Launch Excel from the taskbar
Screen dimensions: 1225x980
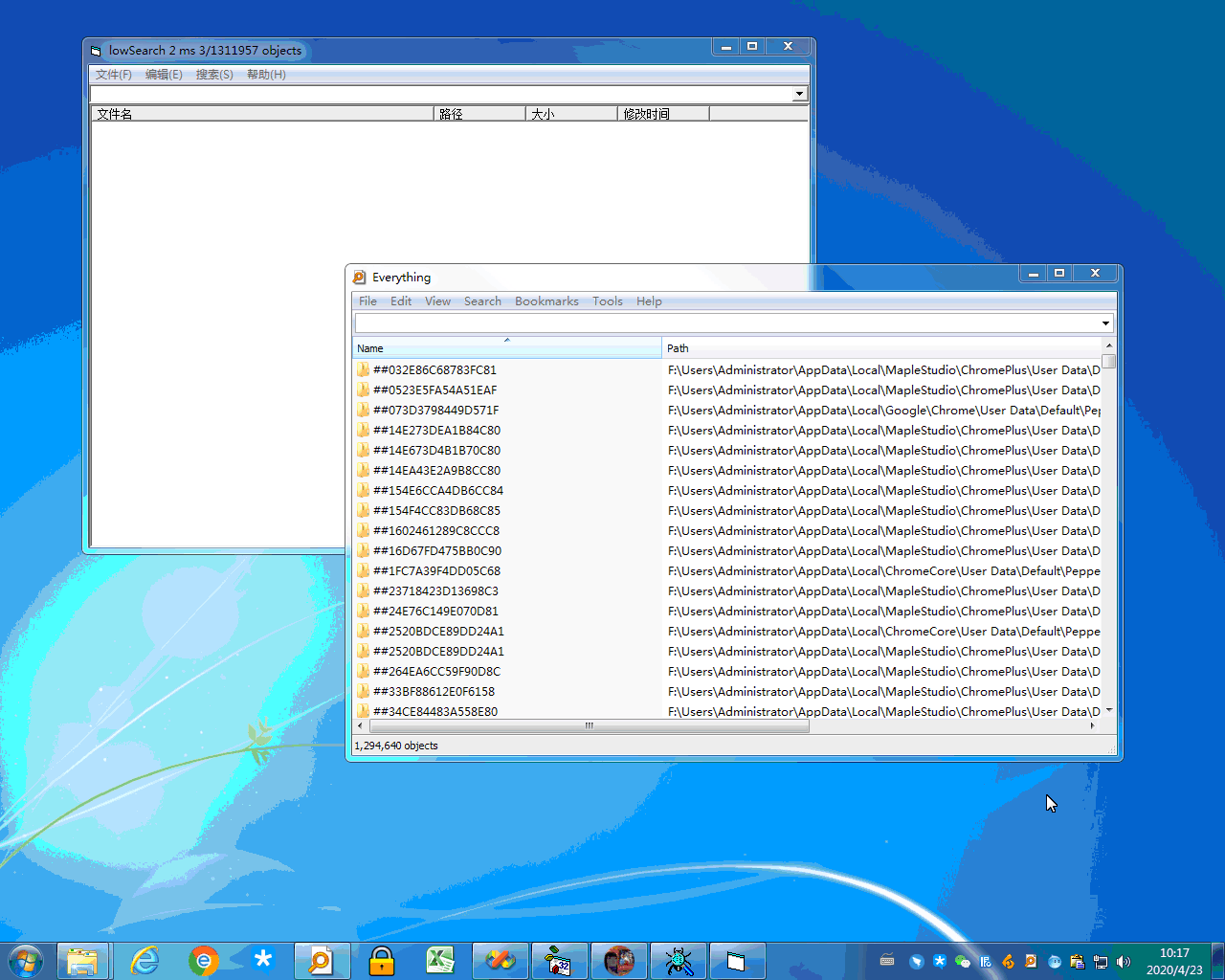(x=440, y=961)
